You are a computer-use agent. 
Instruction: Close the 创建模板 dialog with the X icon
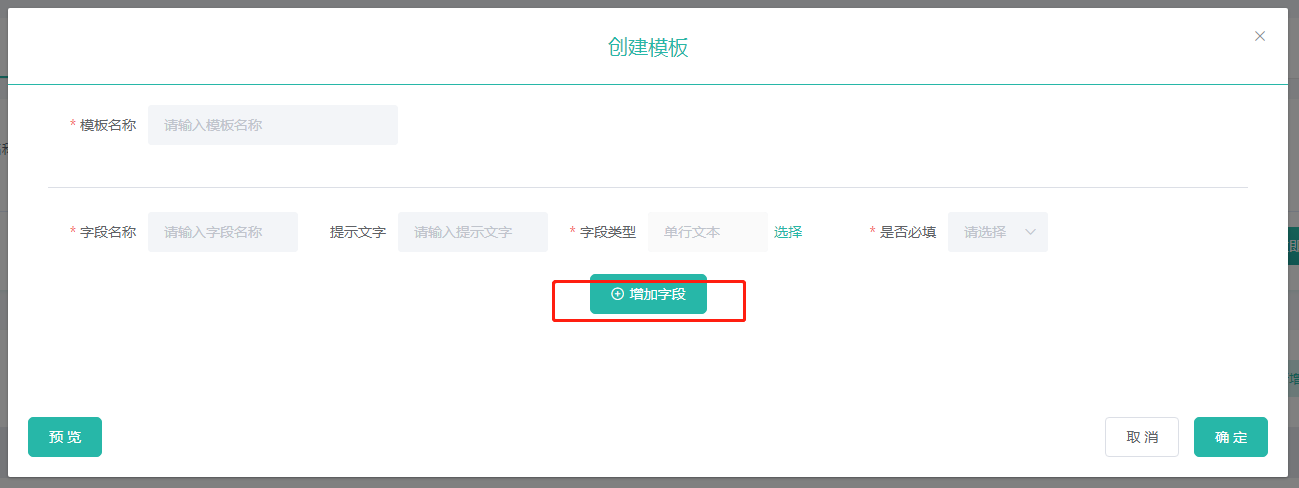click(x=1260, y=36)
